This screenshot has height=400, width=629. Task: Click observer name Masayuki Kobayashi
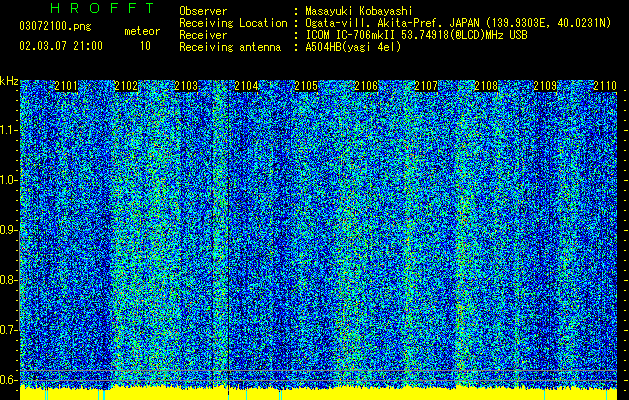[358, 11]
